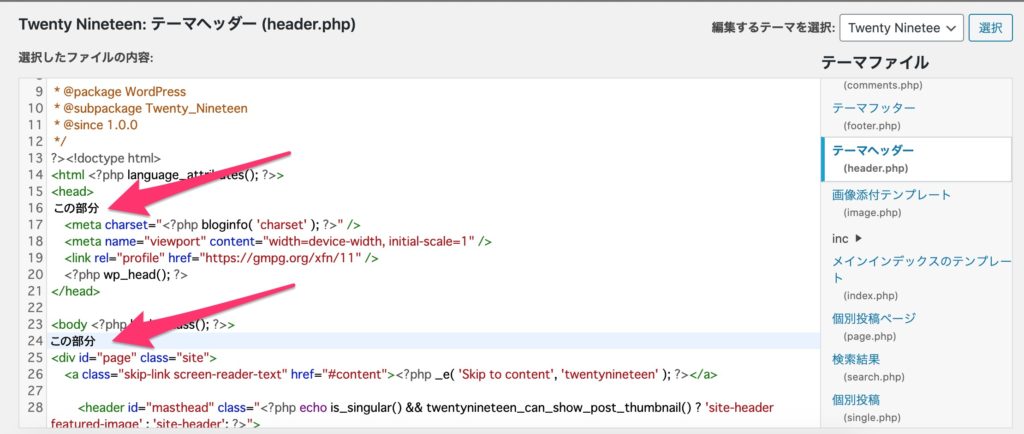The width and height of the screenshot is (1024, 434).
Task: Open メインインデックスのテンプレート file
Action: pyautogui.click(x=920, y=261)
